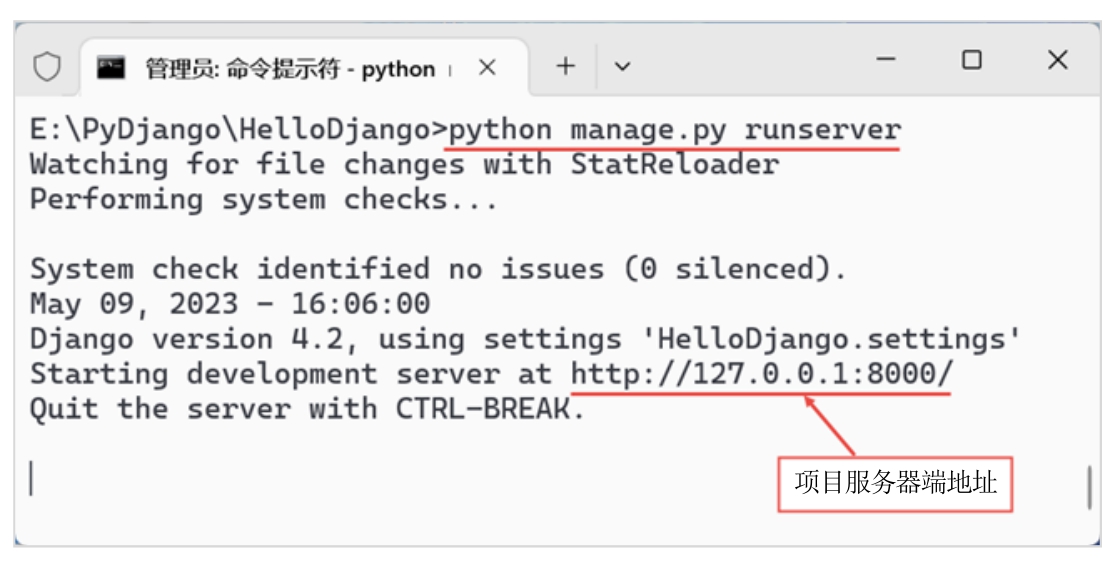The image size is (1118, 563).
Task: Close the terminal window
Action: pos(1057,60)
